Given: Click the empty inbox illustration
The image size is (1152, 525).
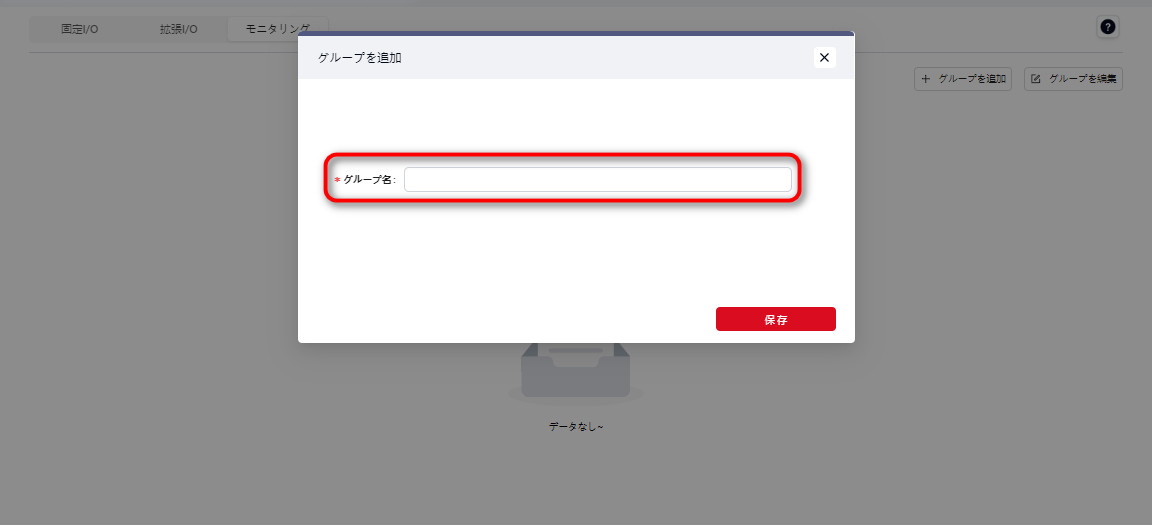Looking at the screenshot, I should [576, 372].
